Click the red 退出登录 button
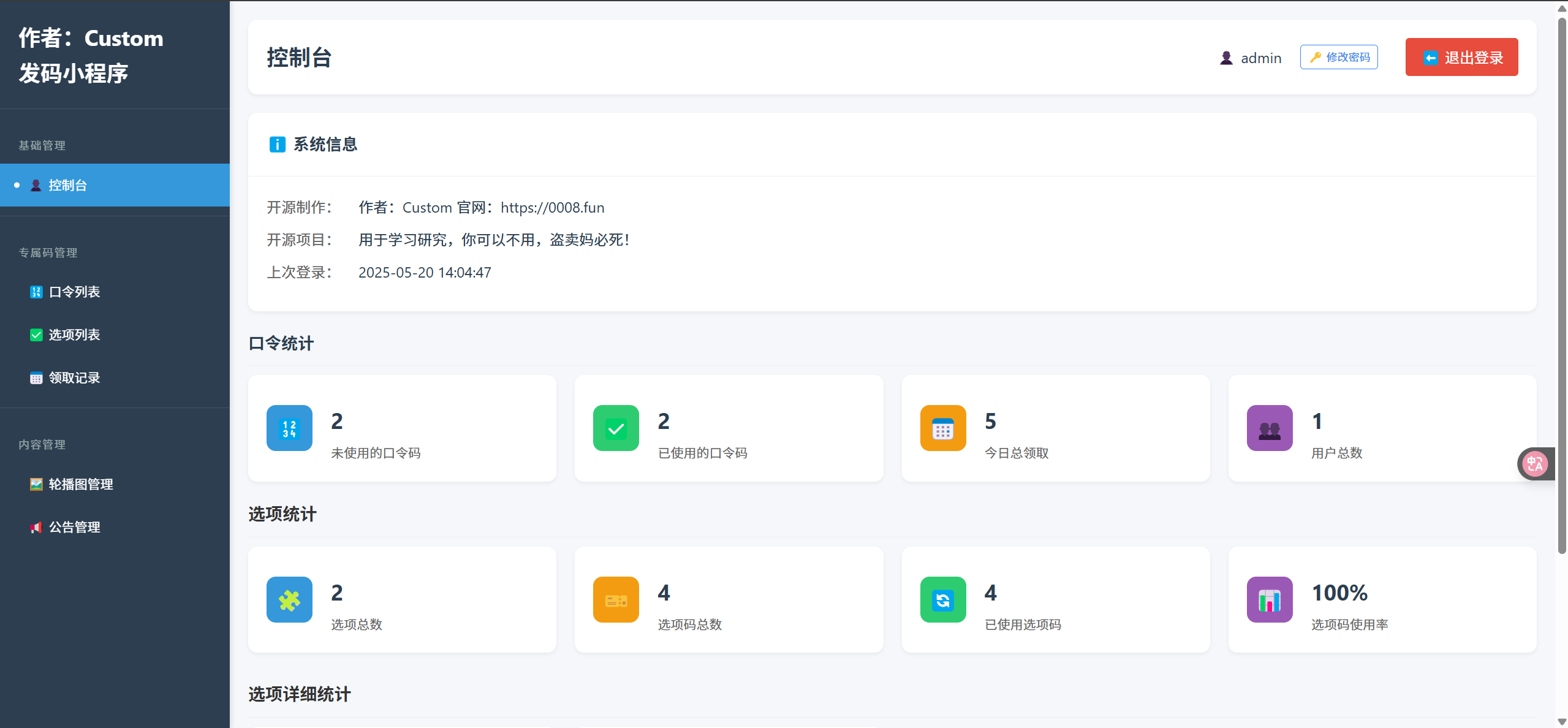This screenshot has width=1568, height=728. [x=1461, y=58]
